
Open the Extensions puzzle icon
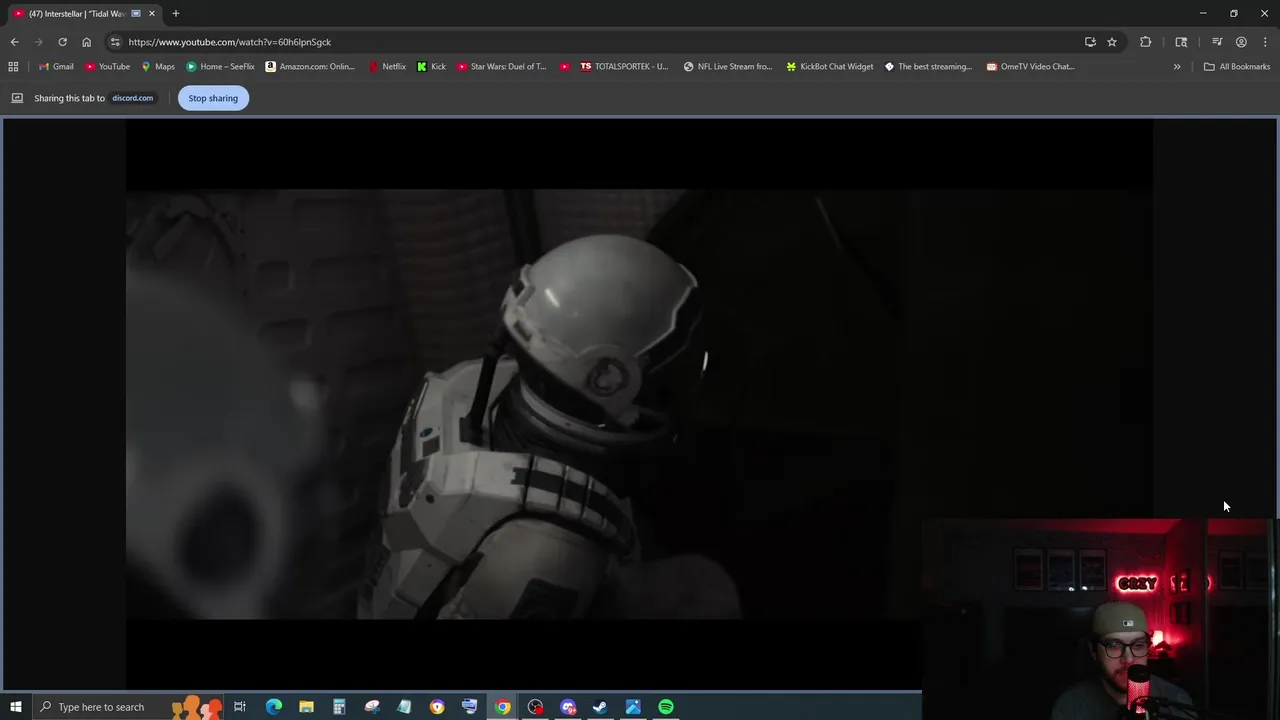click(1145, 42)
